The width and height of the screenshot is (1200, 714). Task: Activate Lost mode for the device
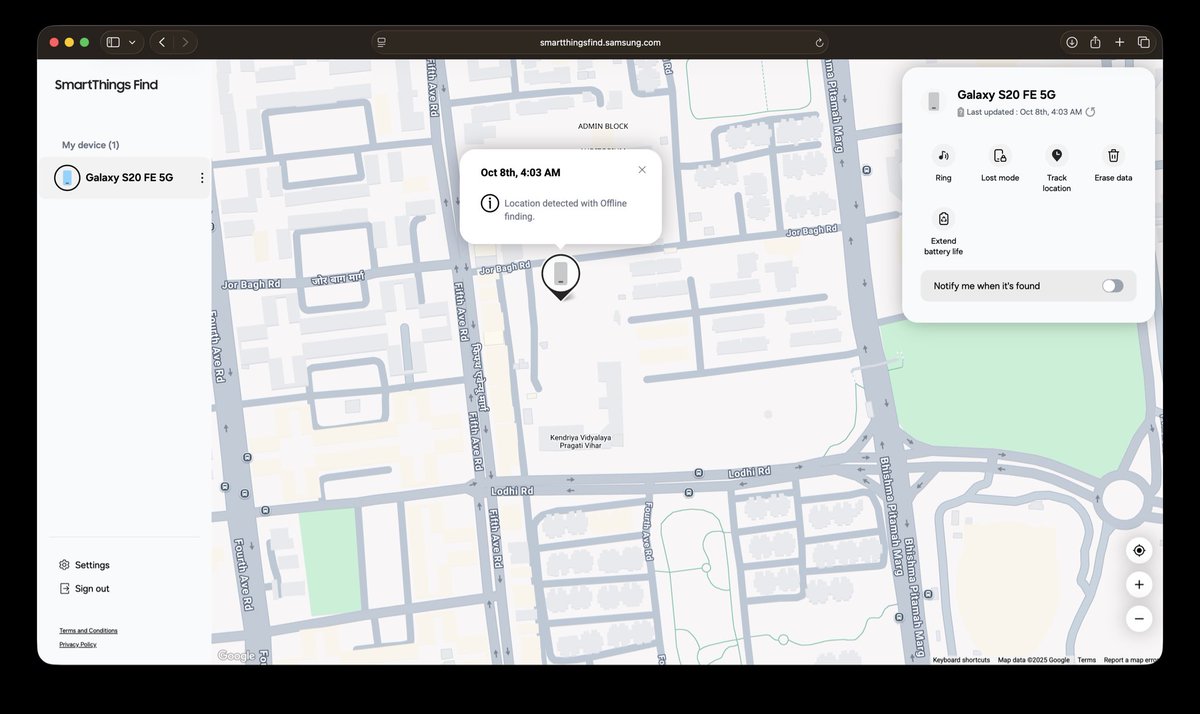click(1000, 165)
